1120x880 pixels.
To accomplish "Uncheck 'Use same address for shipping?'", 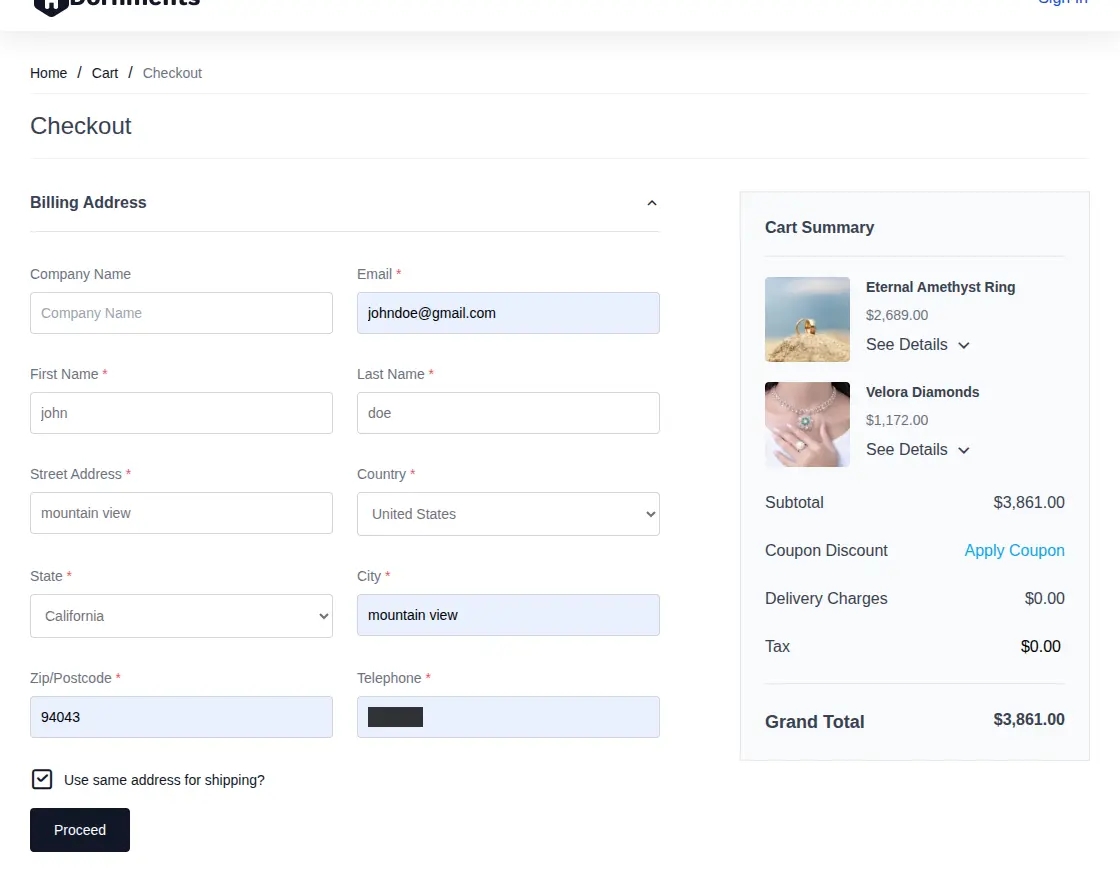I will pos(42,779).
